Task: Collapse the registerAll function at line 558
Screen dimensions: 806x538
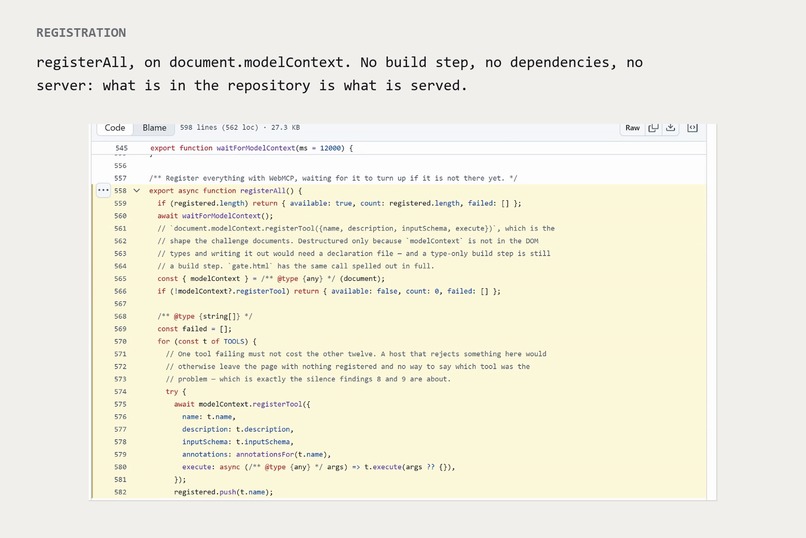Action: tap(137, 191)
